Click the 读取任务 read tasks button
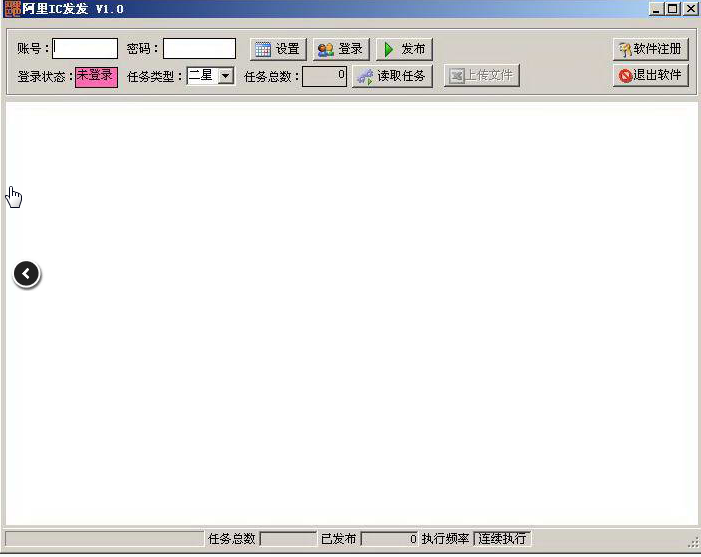The height and width of the screenshot is (557, 701). 392,76
